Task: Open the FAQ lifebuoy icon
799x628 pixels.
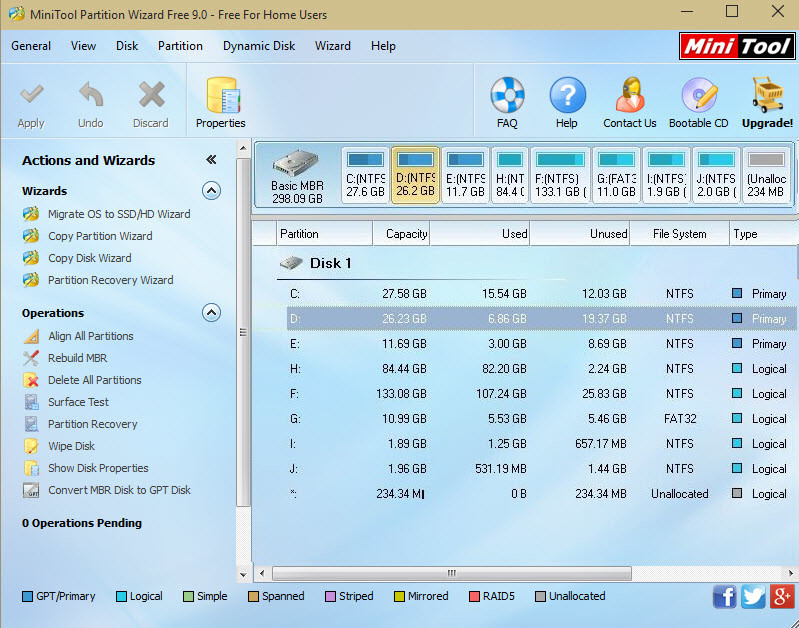Action: pyautogui.click(x=507, y=97)
